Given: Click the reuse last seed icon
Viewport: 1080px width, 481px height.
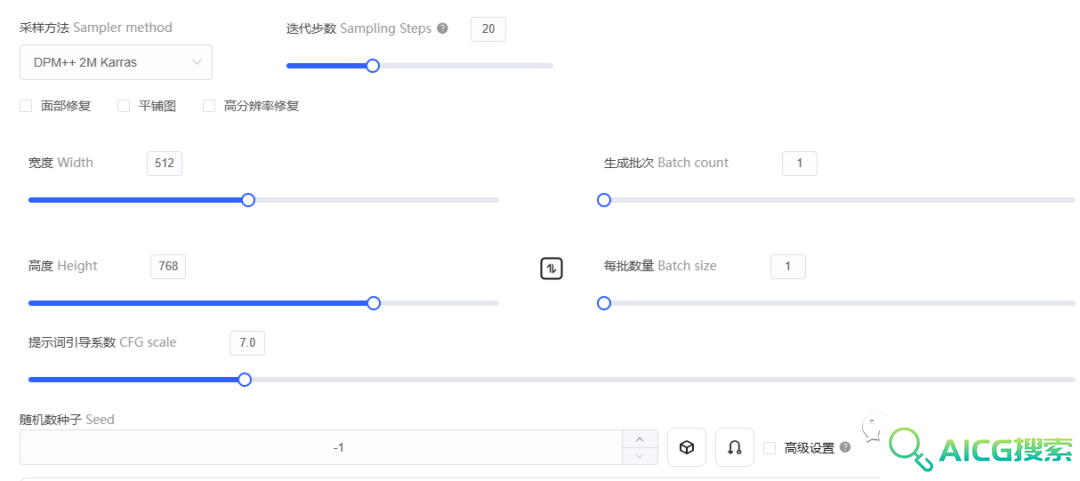Looking at the screenshot, I should 734,447.
